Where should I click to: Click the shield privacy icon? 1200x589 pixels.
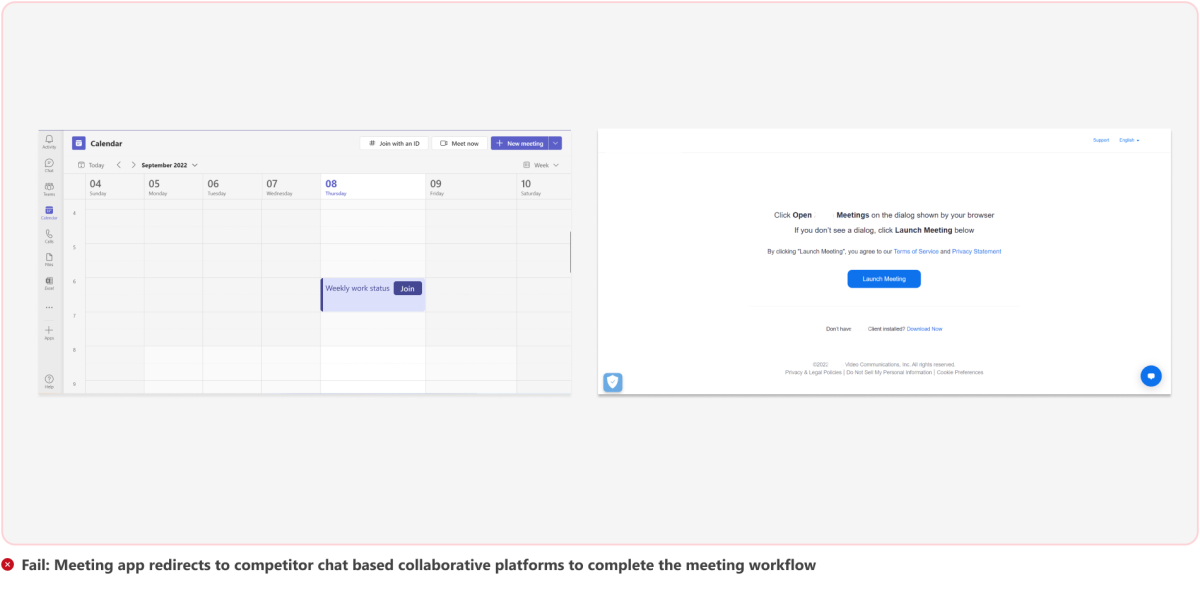click(x=612, y=382)
